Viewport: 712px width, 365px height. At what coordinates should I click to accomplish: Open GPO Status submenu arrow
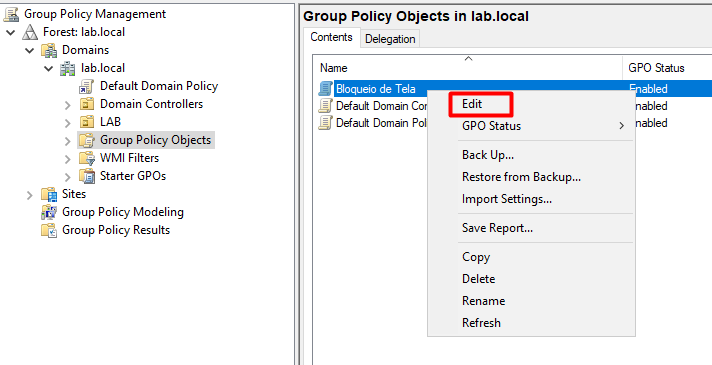pyautogui.click(x=622, y=126)
